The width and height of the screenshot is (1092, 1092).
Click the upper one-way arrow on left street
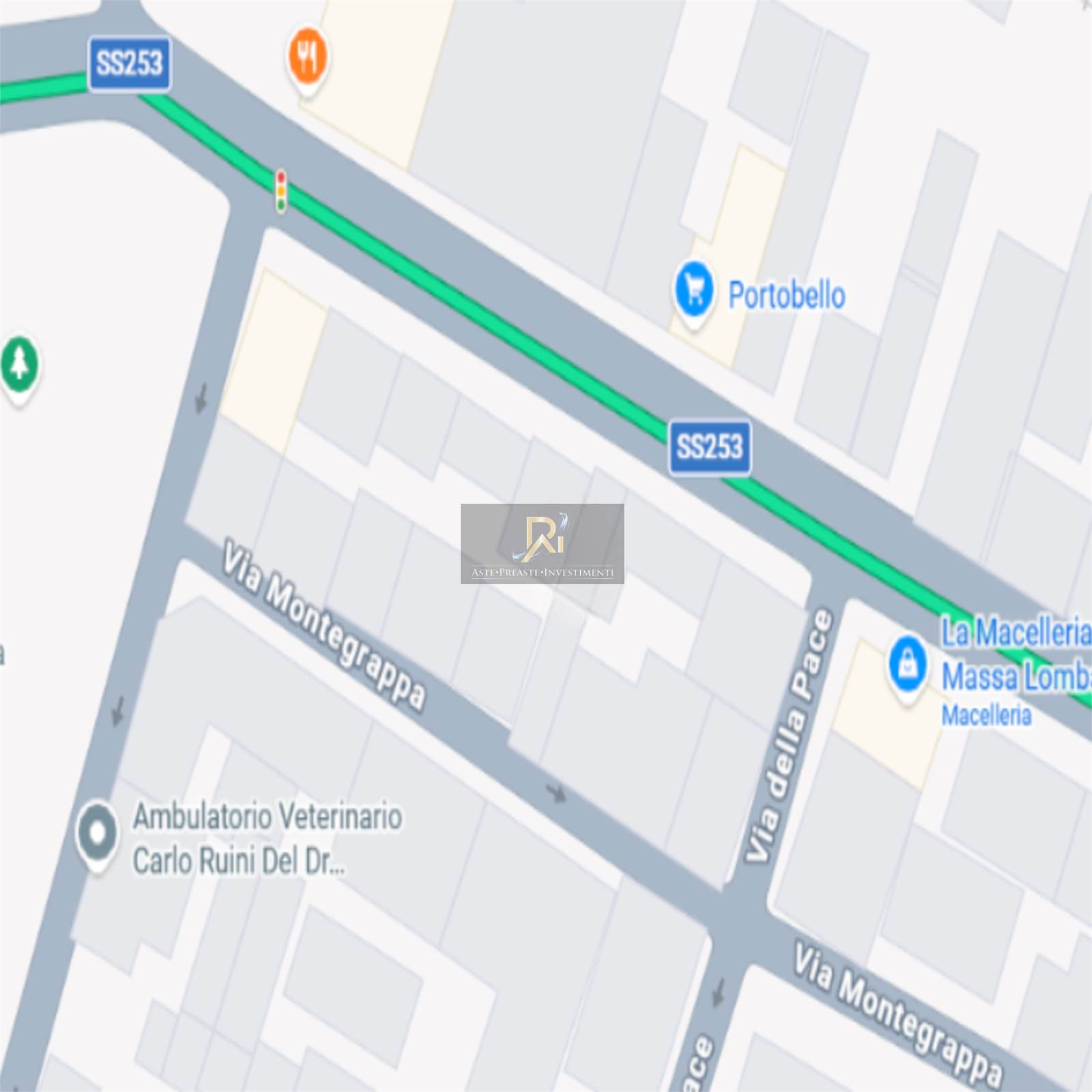click(x=201, y=399)
